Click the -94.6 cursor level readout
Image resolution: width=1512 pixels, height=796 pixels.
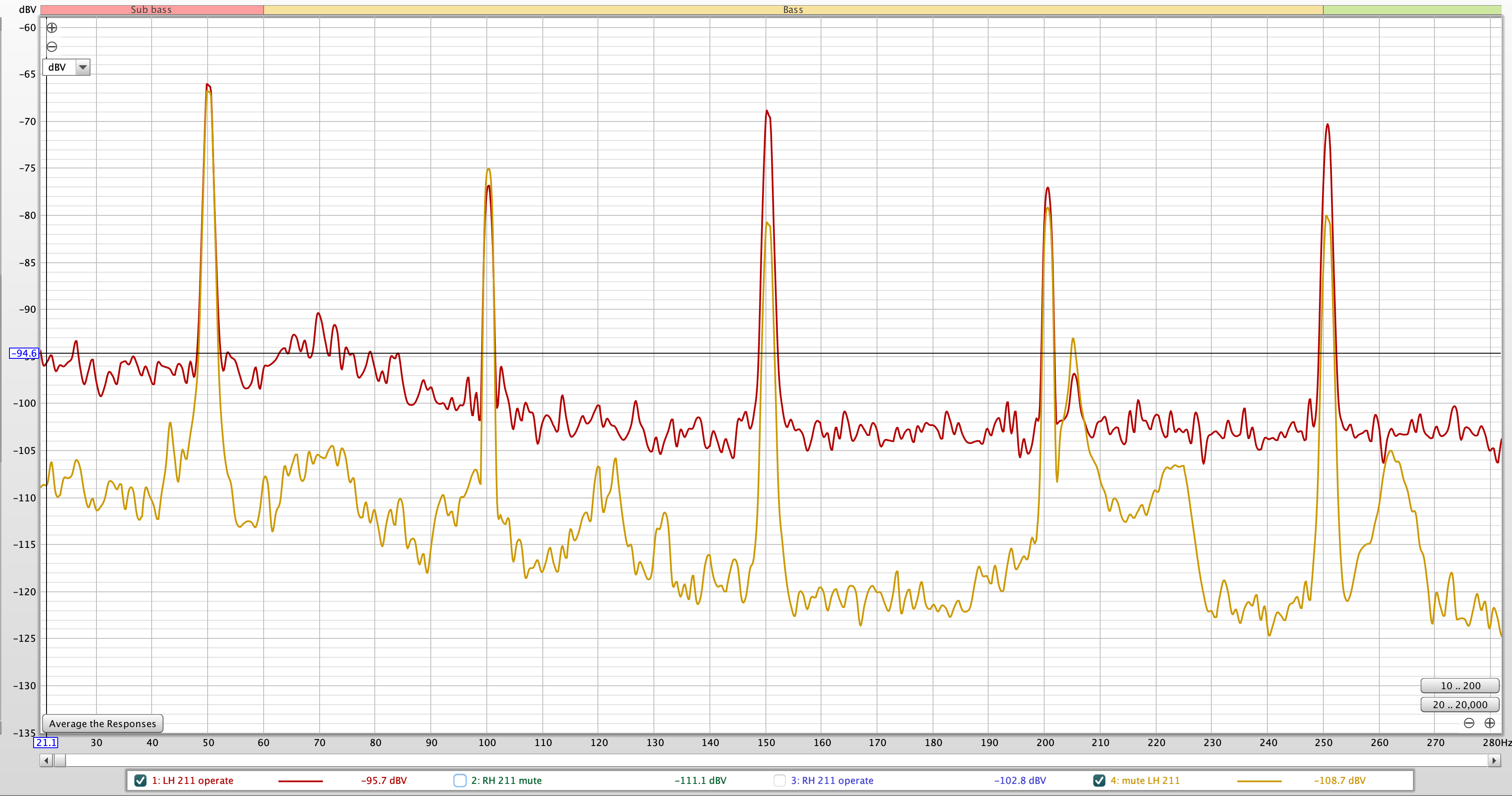click(x=24, y=353)
